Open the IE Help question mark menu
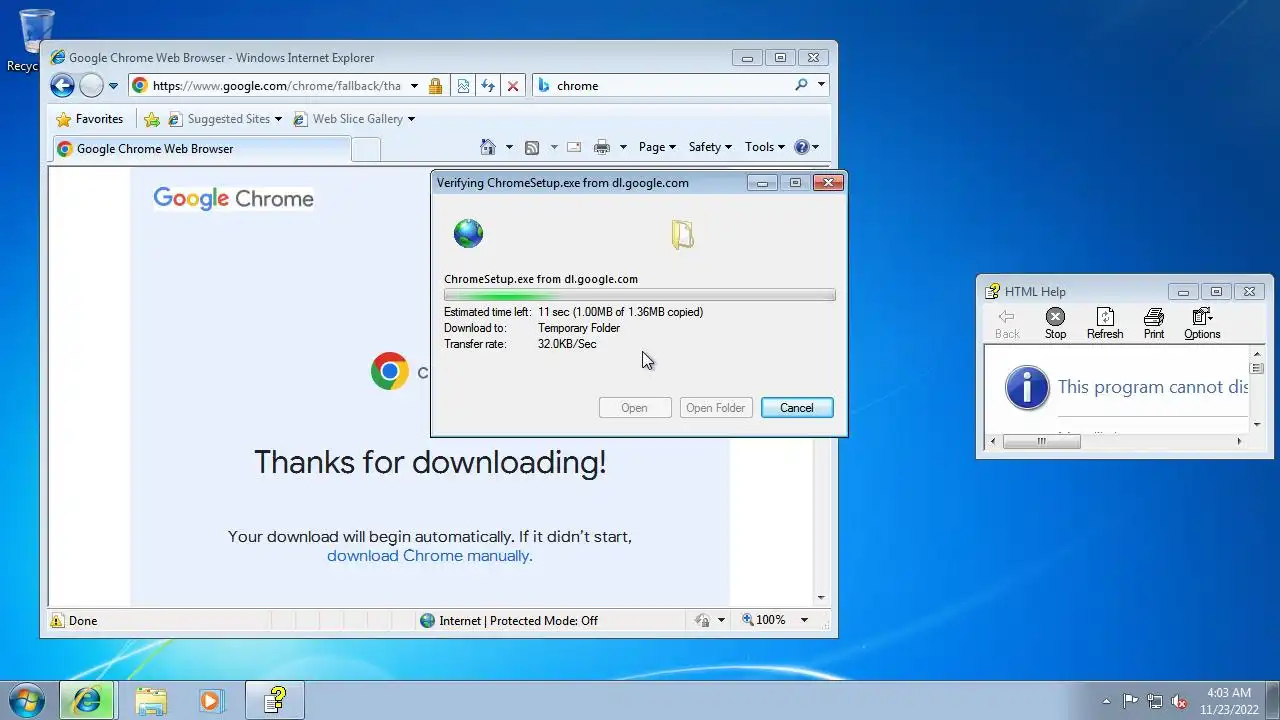Screen dimensions: 1280x720 (x=806, y=147)
